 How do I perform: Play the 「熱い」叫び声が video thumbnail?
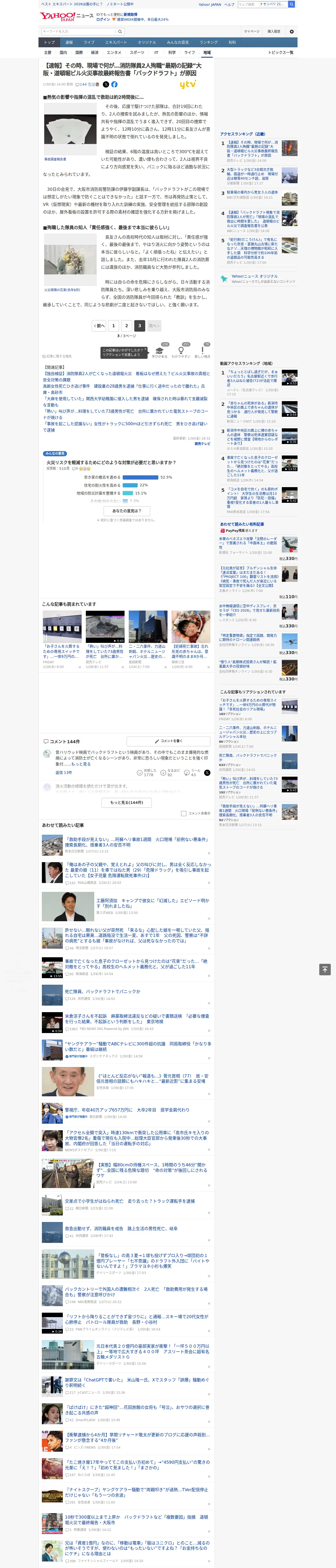(x=105, y=627)
